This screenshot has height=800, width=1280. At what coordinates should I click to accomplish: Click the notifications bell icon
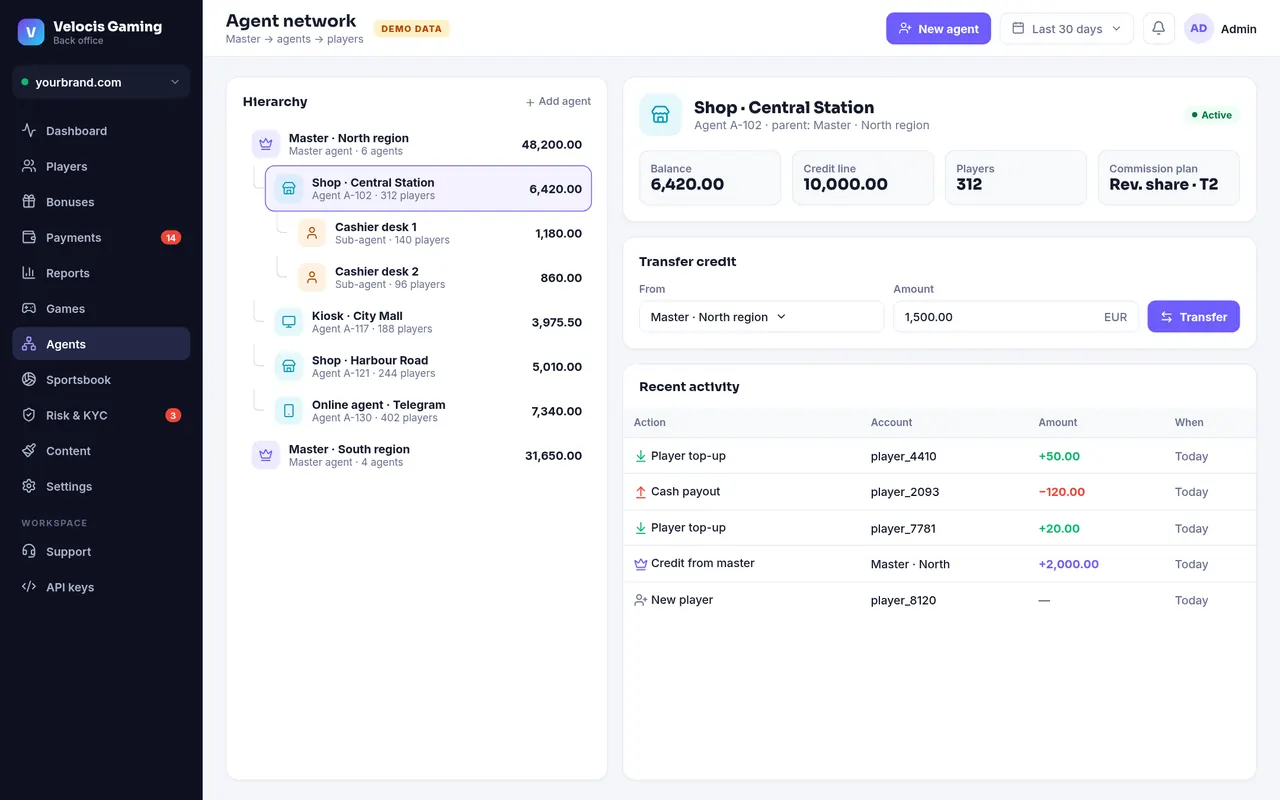pos(1159,28)
